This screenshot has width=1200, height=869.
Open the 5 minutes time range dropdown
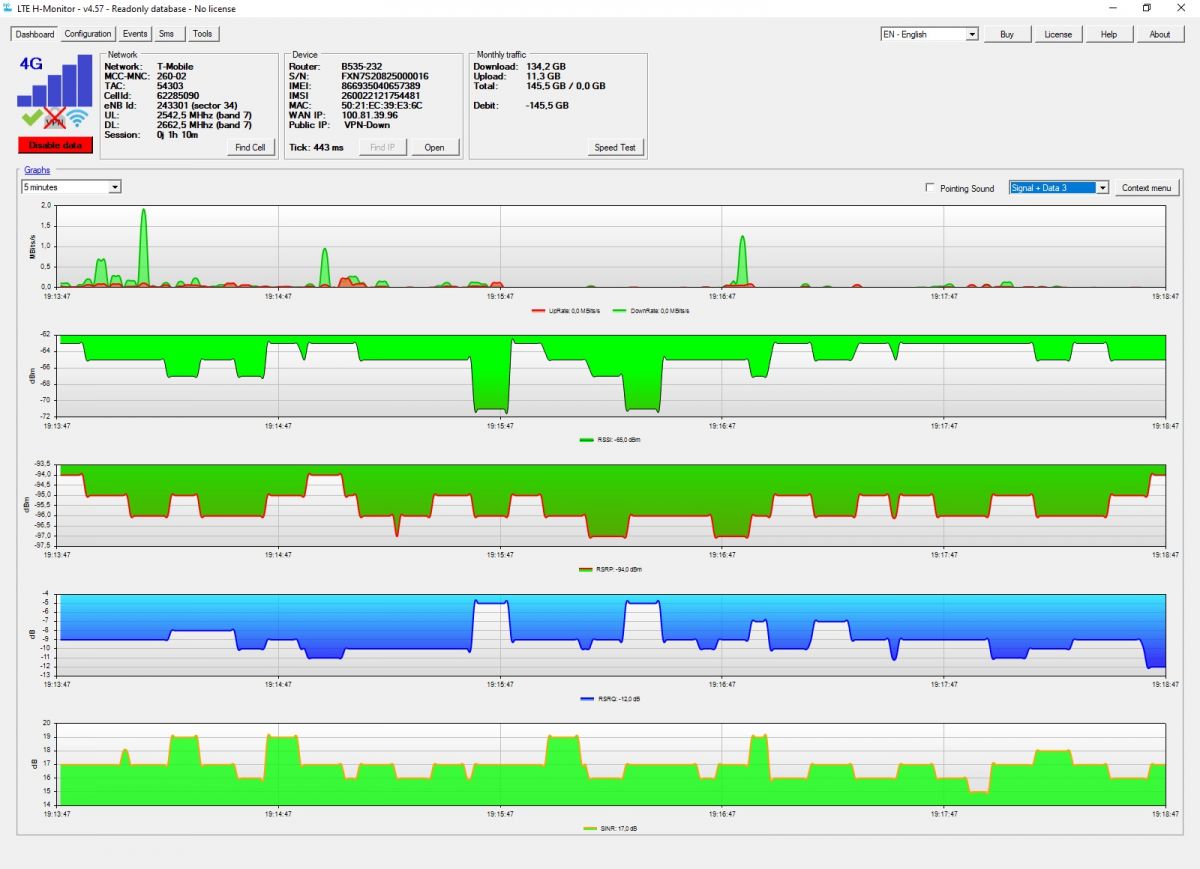(x=72, y=187)
